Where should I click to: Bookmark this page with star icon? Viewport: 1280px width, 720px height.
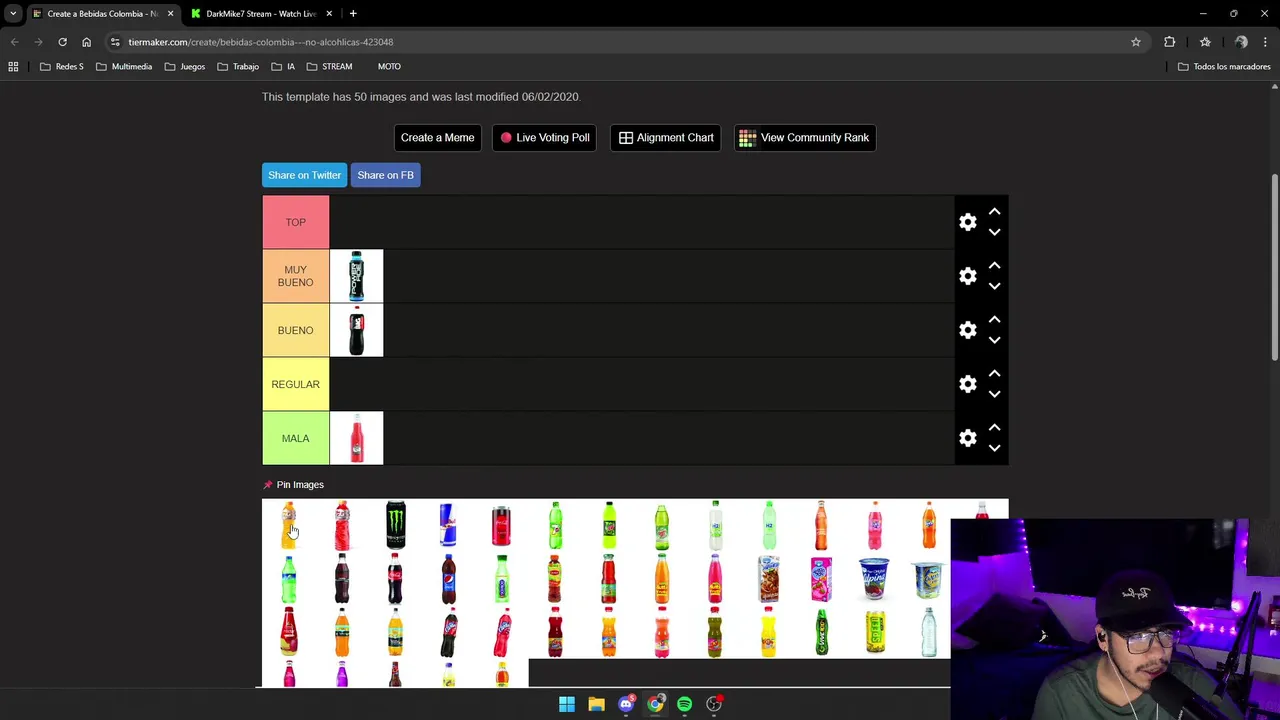[x=1136, y=42]
